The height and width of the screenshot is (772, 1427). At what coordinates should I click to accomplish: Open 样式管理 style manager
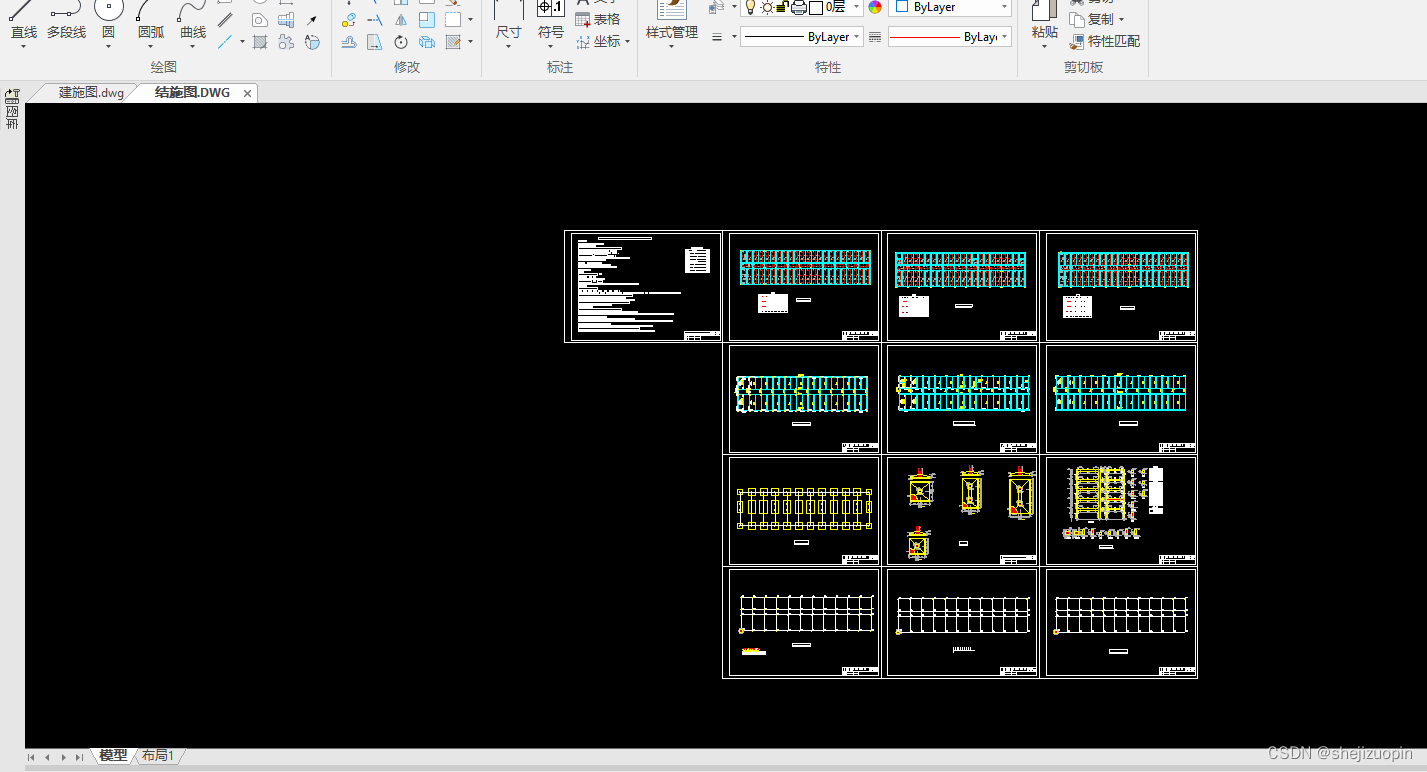[x=671, y=20]
